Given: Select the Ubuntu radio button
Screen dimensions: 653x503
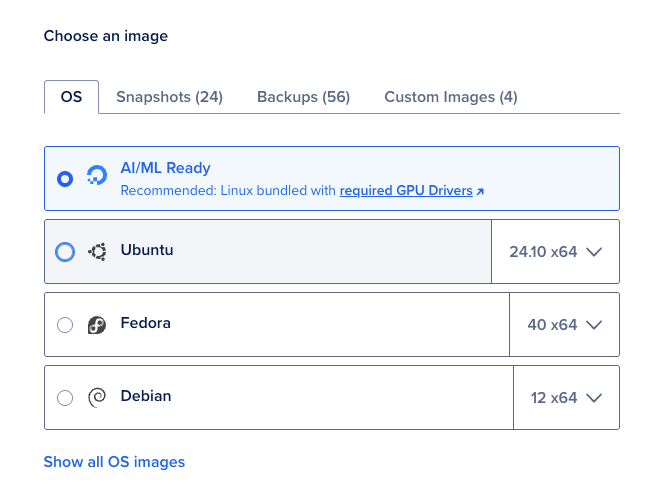Looking at the screenshot, I should coord(65,252).
